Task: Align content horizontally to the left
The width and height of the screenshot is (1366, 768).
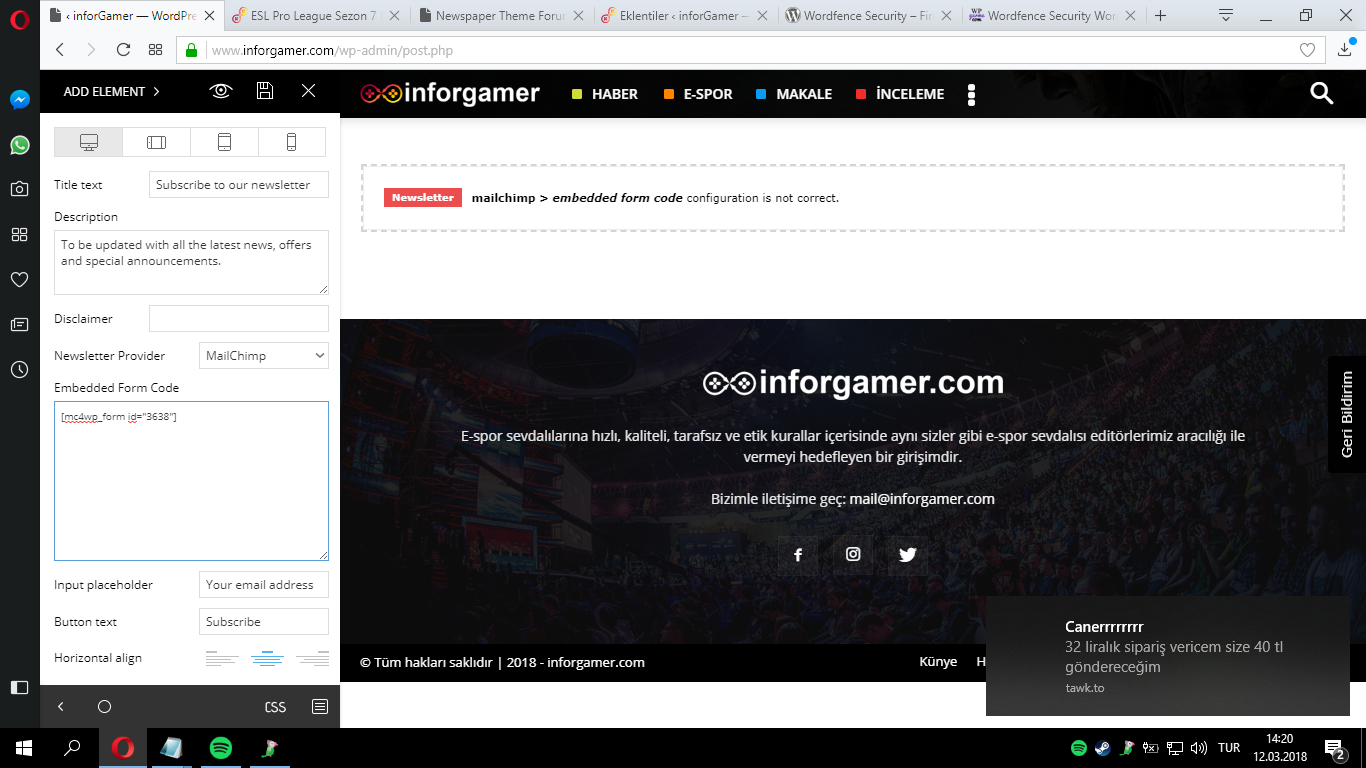Action: tap(222, 658)
